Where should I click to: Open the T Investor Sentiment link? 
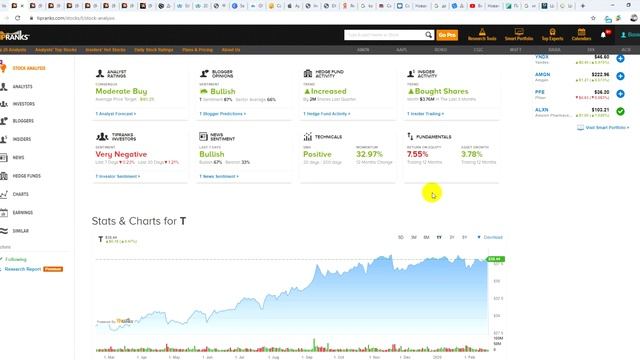coord(118,176)
